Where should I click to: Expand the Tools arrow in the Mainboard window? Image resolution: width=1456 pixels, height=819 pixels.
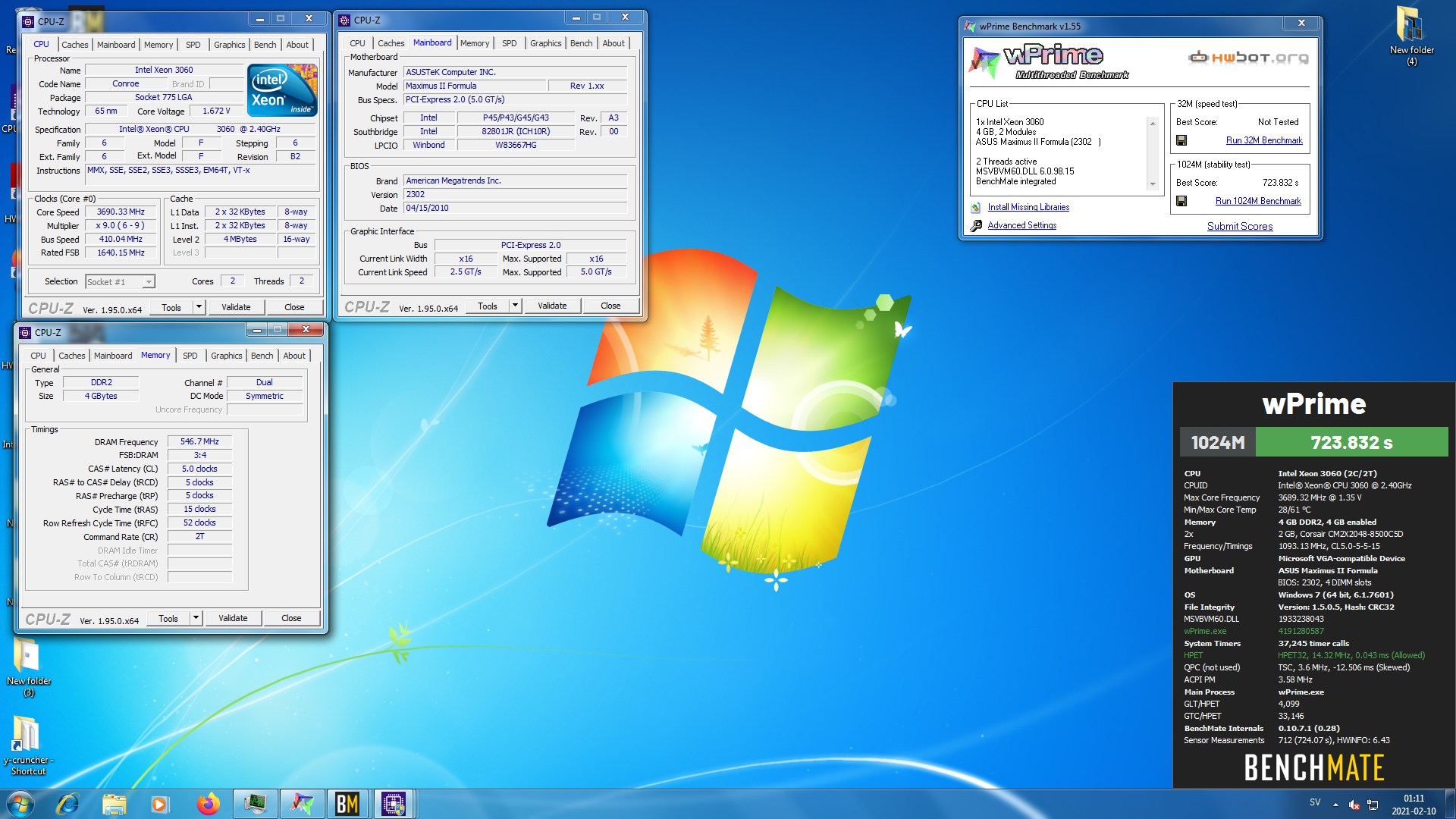click(515, 306)
